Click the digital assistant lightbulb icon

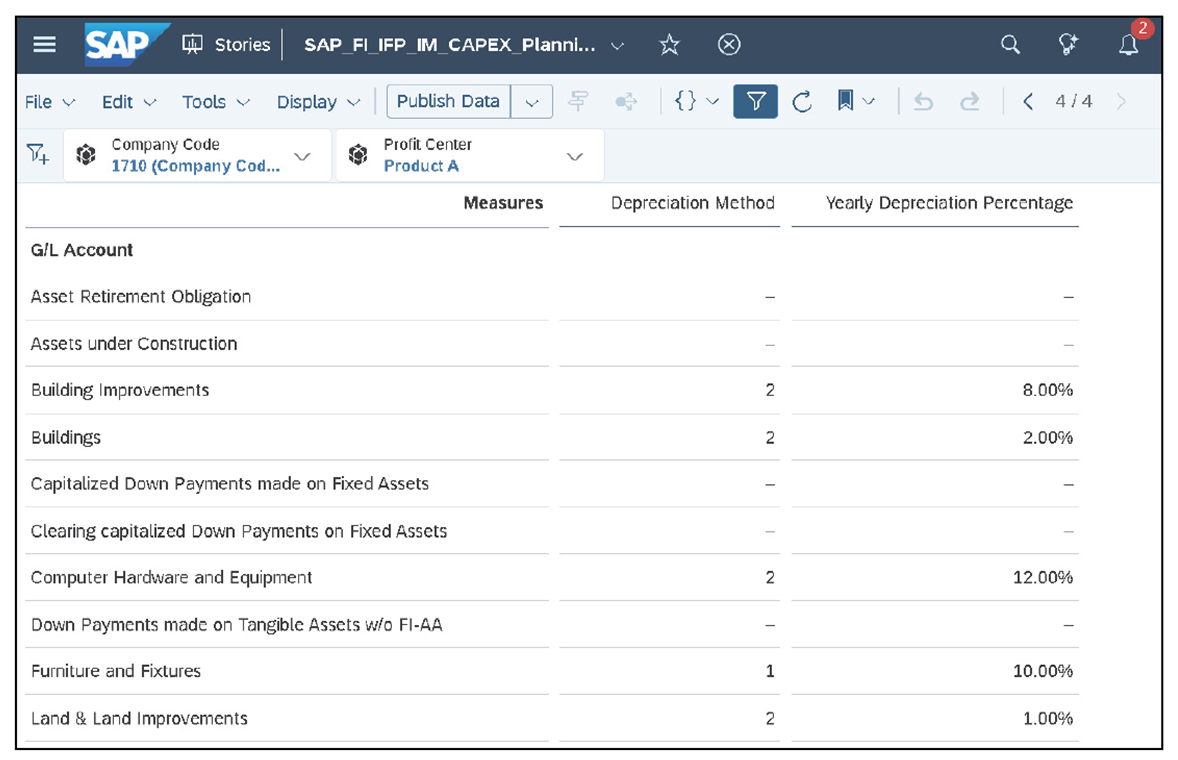1068,44
